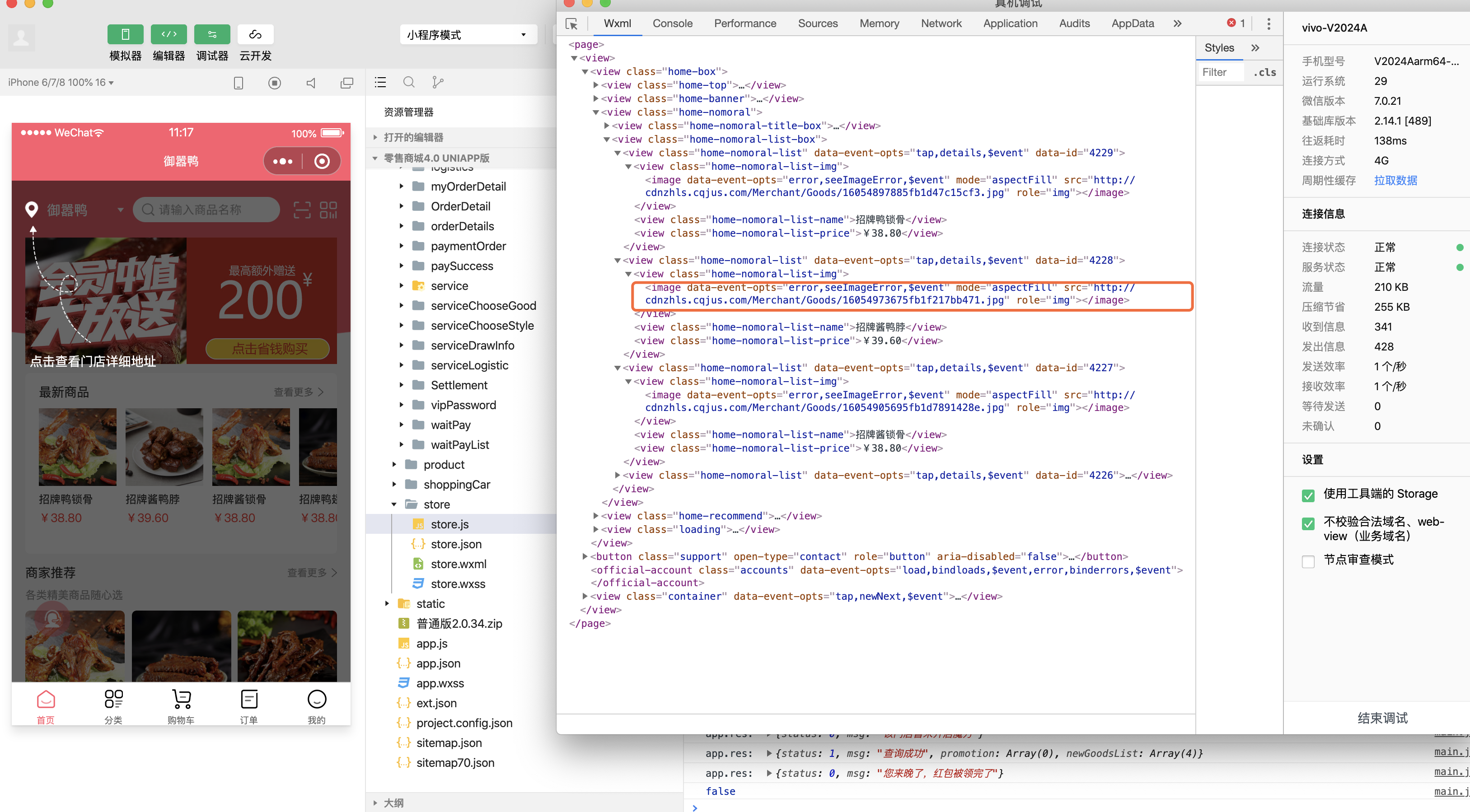Switch to the Console tab

point(672,23)
